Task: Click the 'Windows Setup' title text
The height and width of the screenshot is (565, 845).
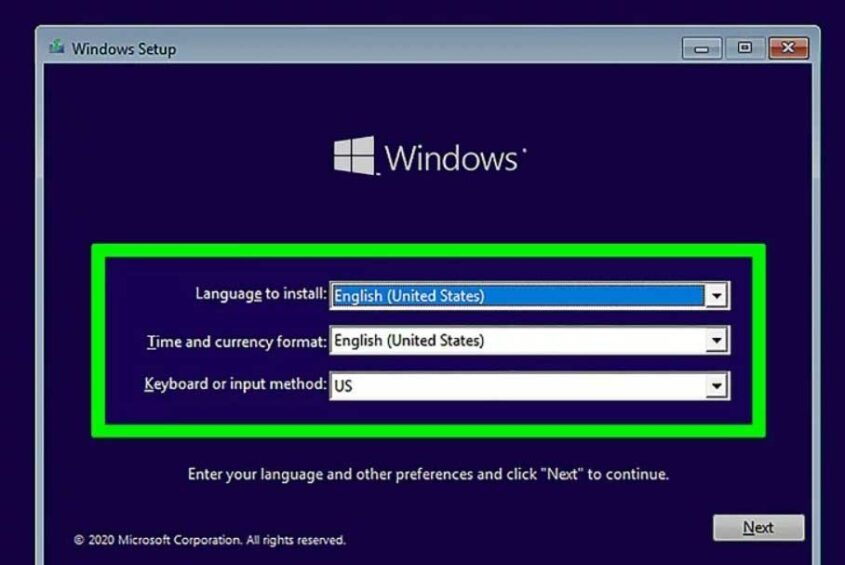Action: point(124,49)
